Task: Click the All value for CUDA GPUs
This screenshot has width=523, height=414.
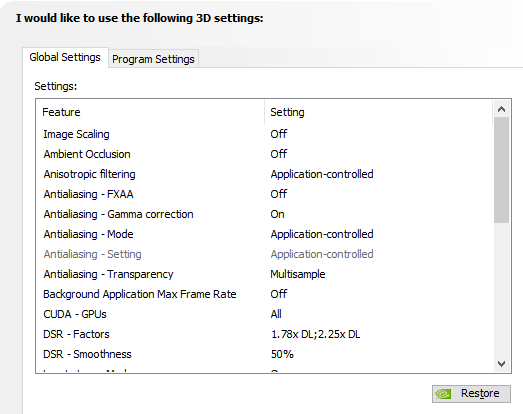Action: (276, 314)
